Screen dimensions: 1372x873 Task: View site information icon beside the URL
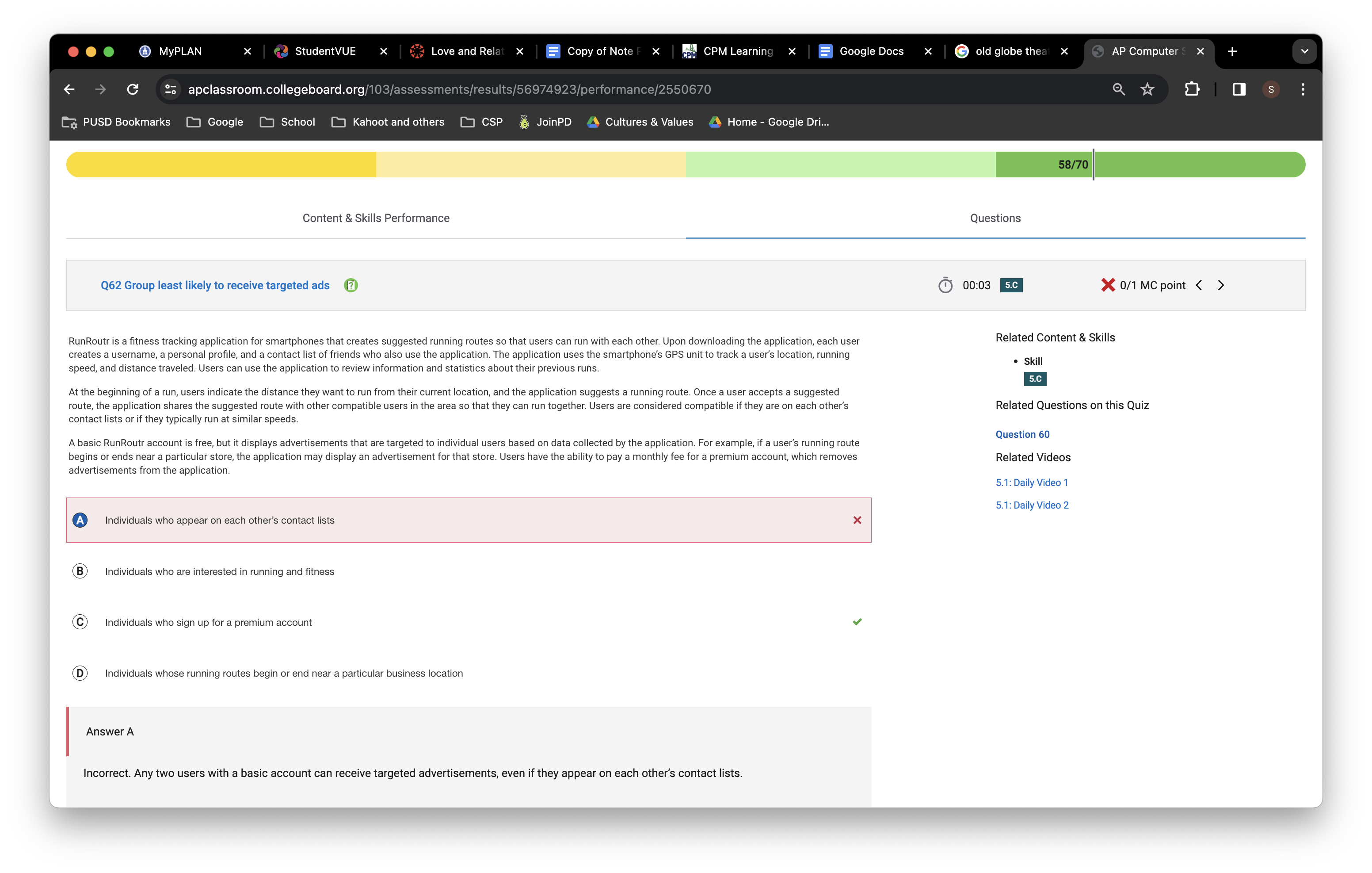click(170, 89)
